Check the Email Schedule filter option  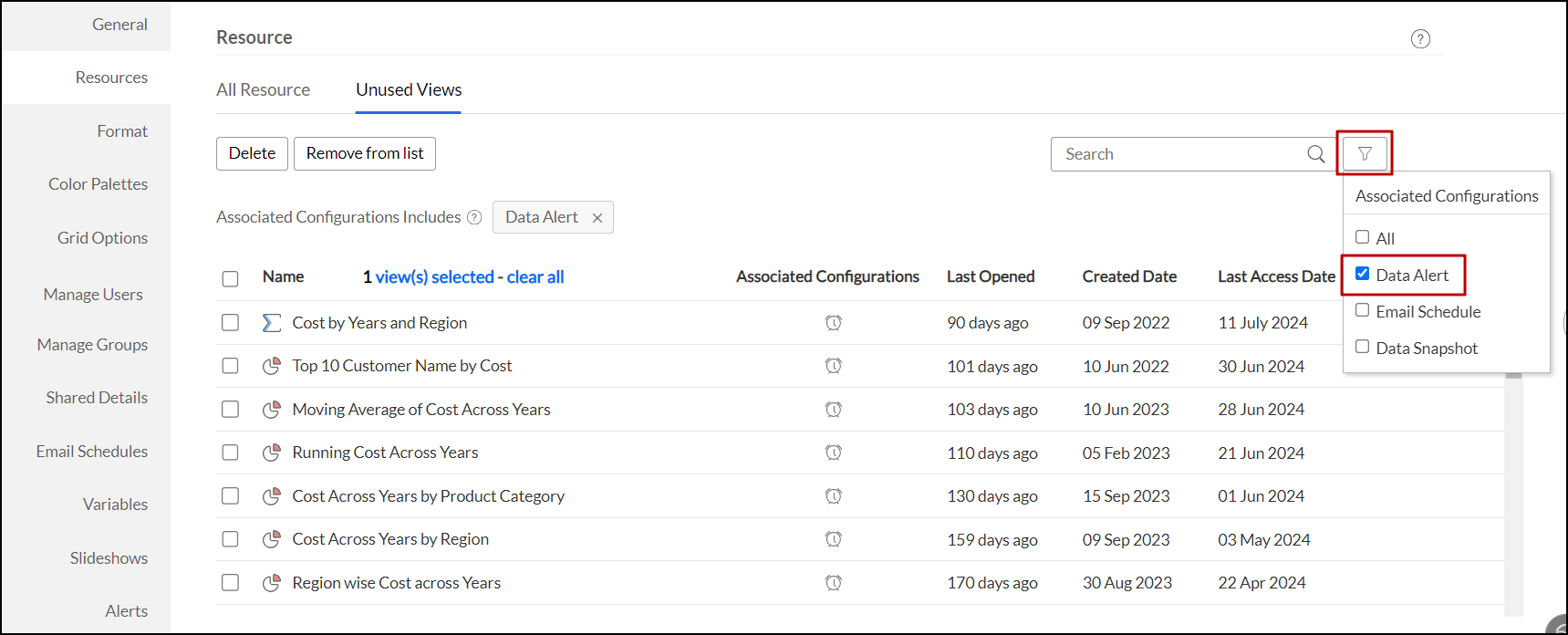tap(1362, 310)
